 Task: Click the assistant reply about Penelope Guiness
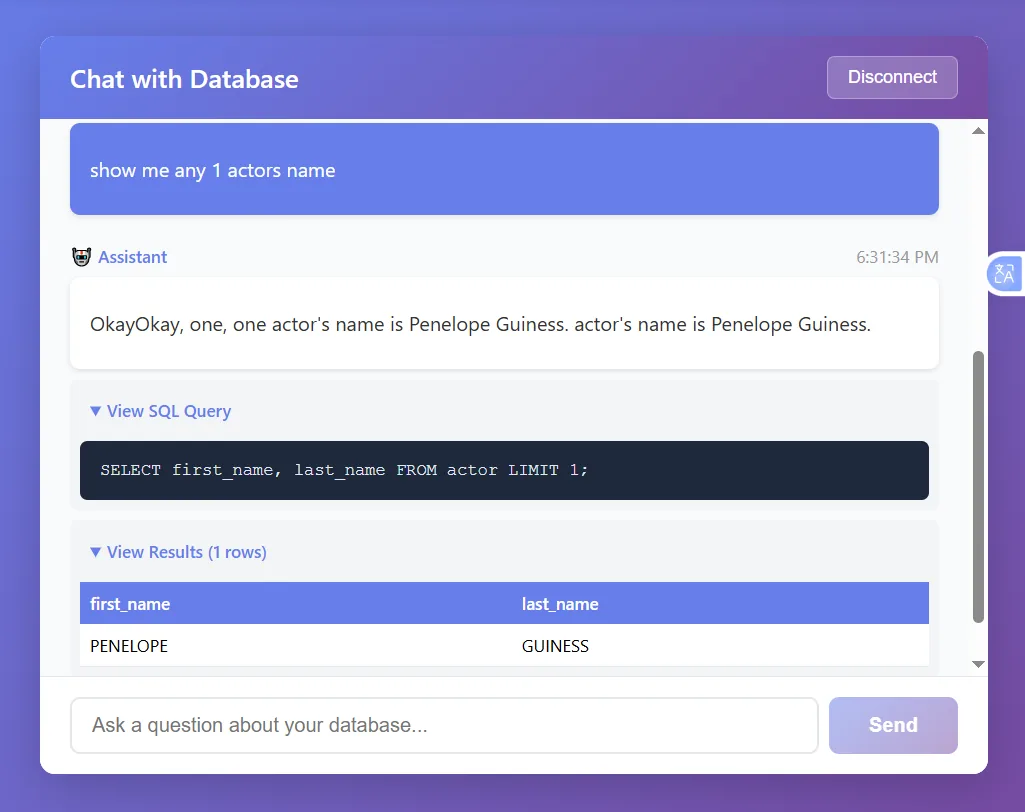(504, 324)
